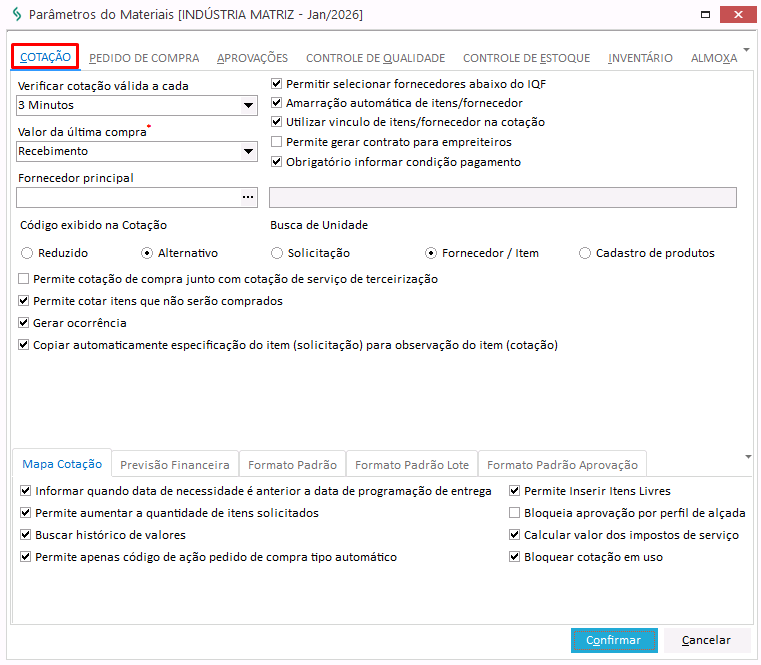The width and height of the screenshot is (761, 665).
Task: Confirm the parameter changes
Action: 614,640
